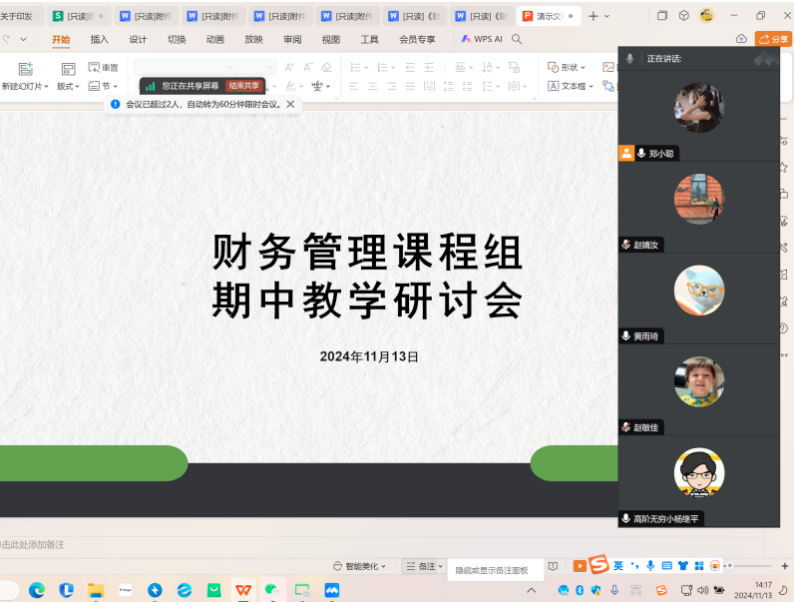
Task: Switch to the 插入 ribbon tab
Action: 99,39
